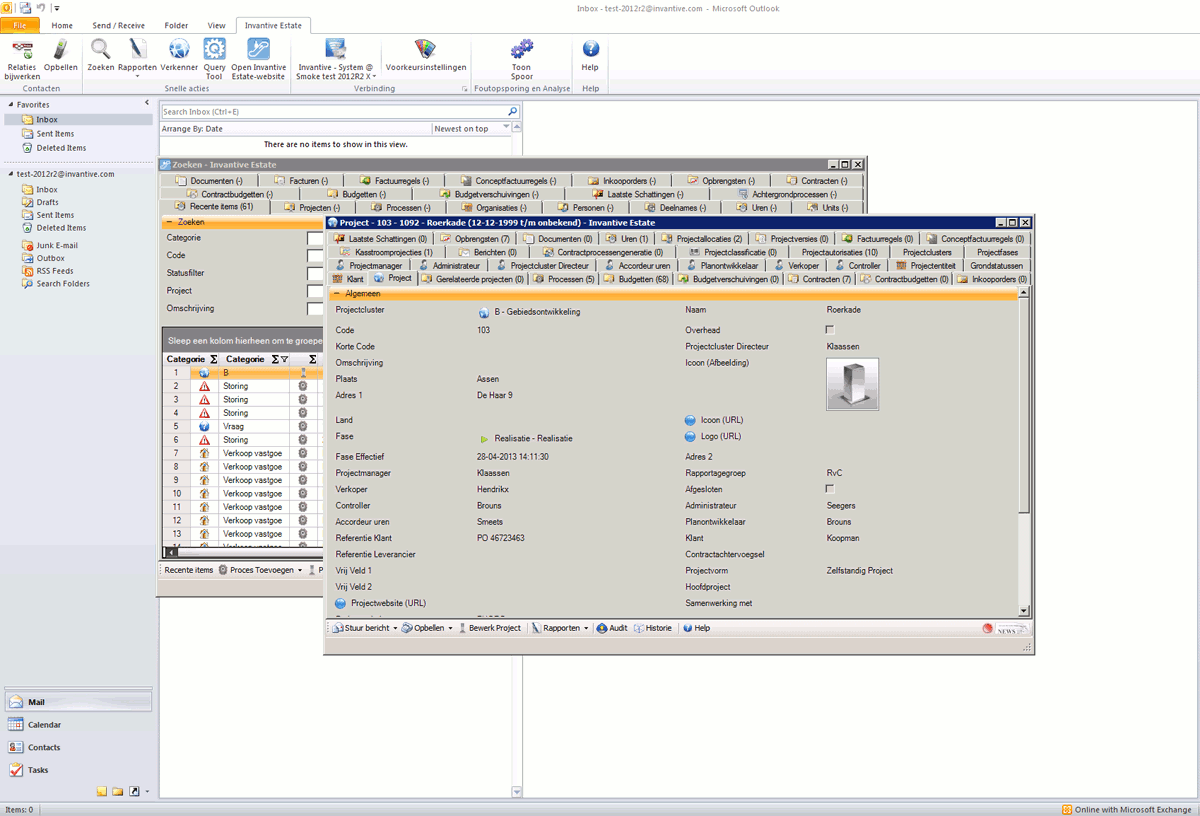The width and height of the screenshot is (1200, 816).
Task: Toggle the Overhead checkbox
Action: 830,330
